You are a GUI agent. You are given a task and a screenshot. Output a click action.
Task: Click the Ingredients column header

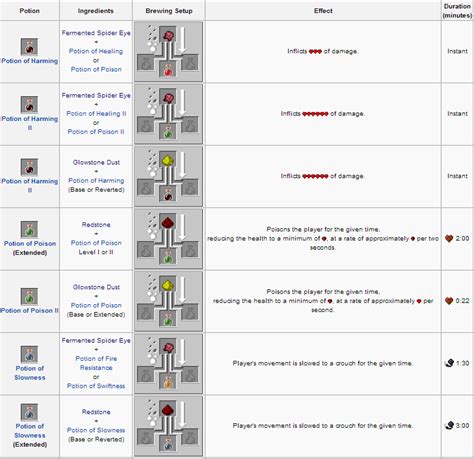96,11
